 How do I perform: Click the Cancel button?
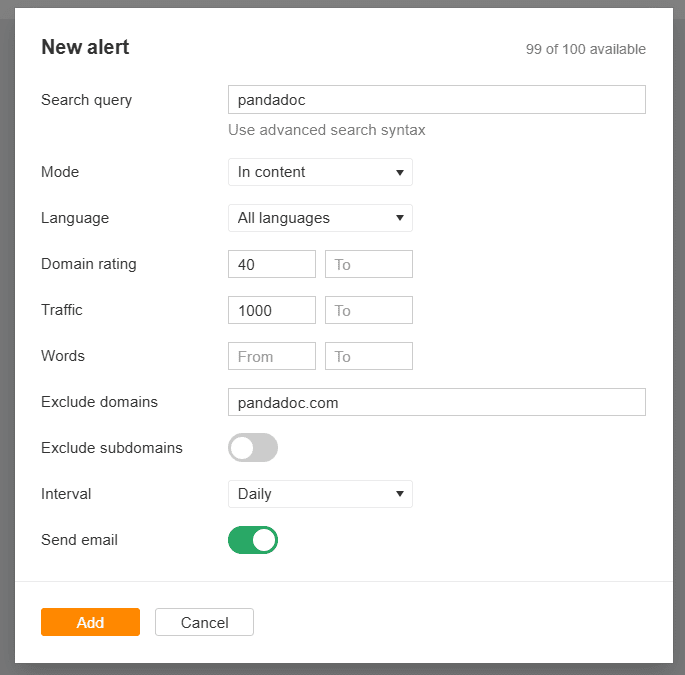204,622
